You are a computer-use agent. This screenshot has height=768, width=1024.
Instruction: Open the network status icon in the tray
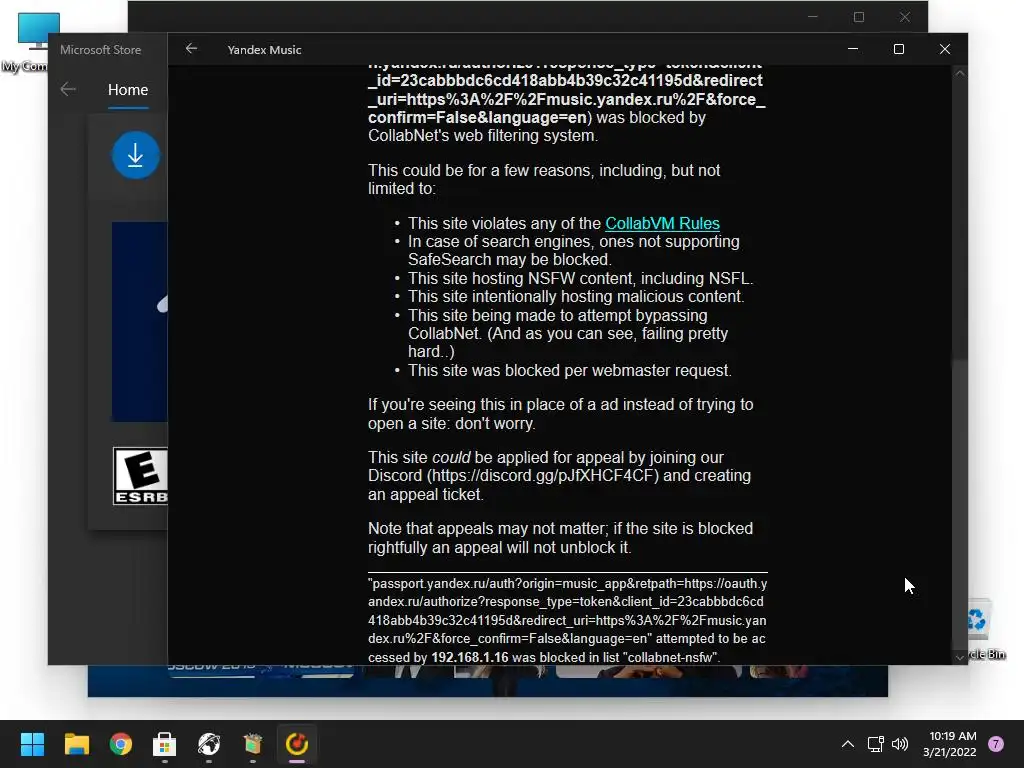click(875, 744)
